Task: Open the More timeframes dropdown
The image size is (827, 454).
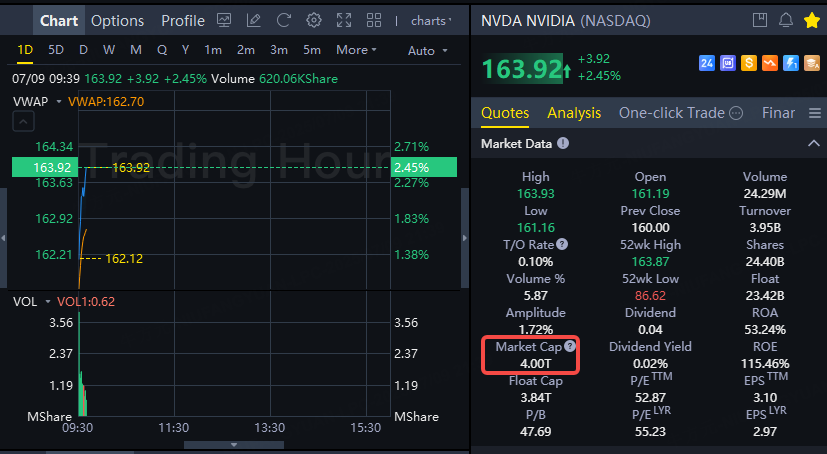Action: (x=356, y=50)
